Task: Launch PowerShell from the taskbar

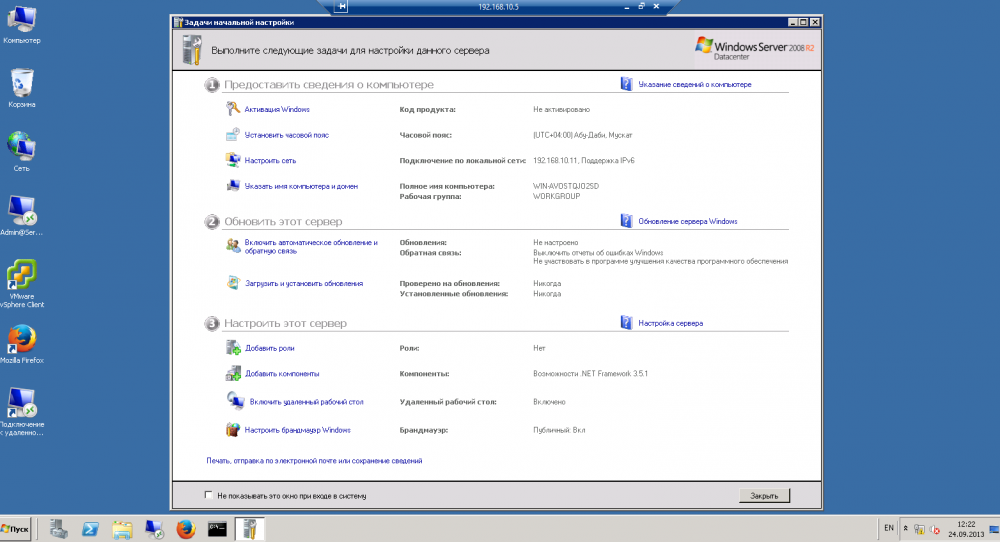Action: (x=90, y=529)
